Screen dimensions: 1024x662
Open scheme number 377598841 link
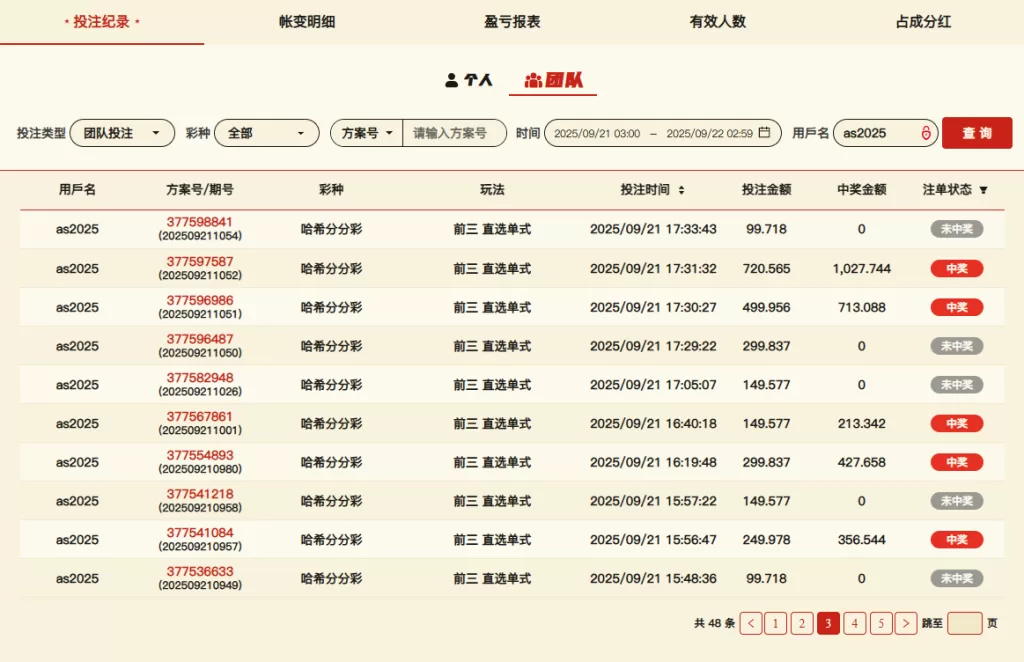pos(200,222)
